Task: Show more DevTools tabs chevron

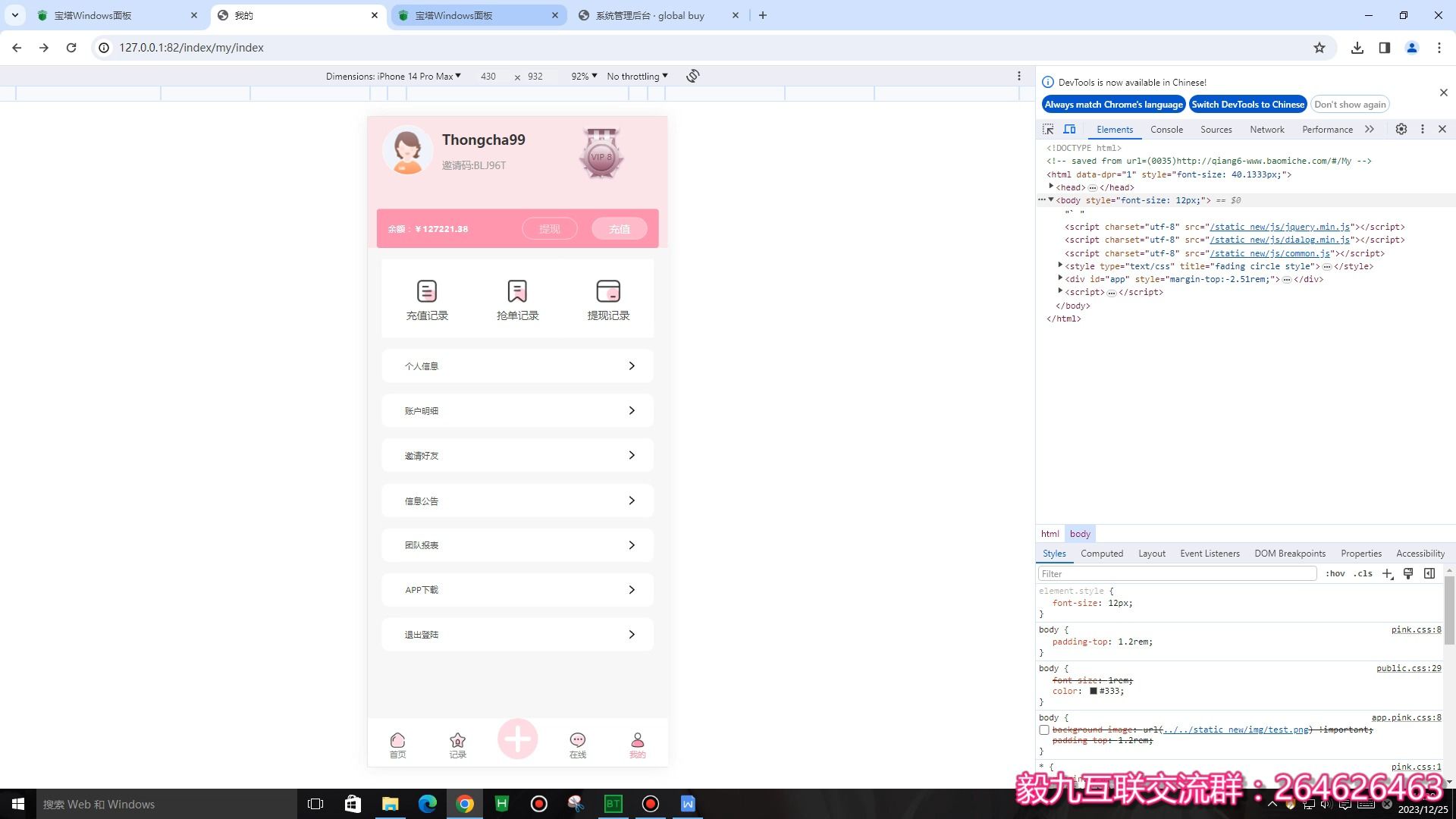Action: click(x=1370, y=130)
